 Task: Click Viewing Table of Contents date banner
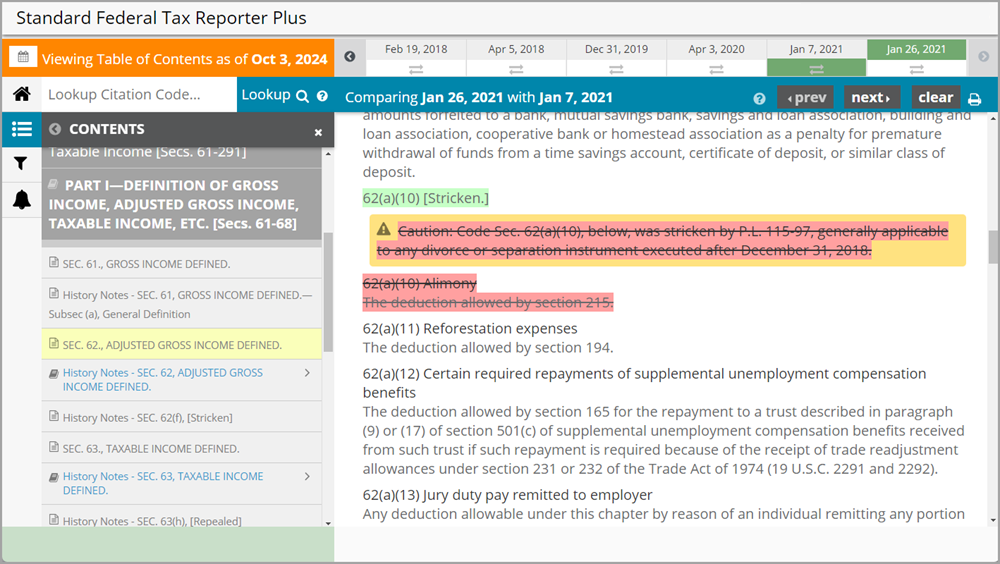[x=184, y=59]
